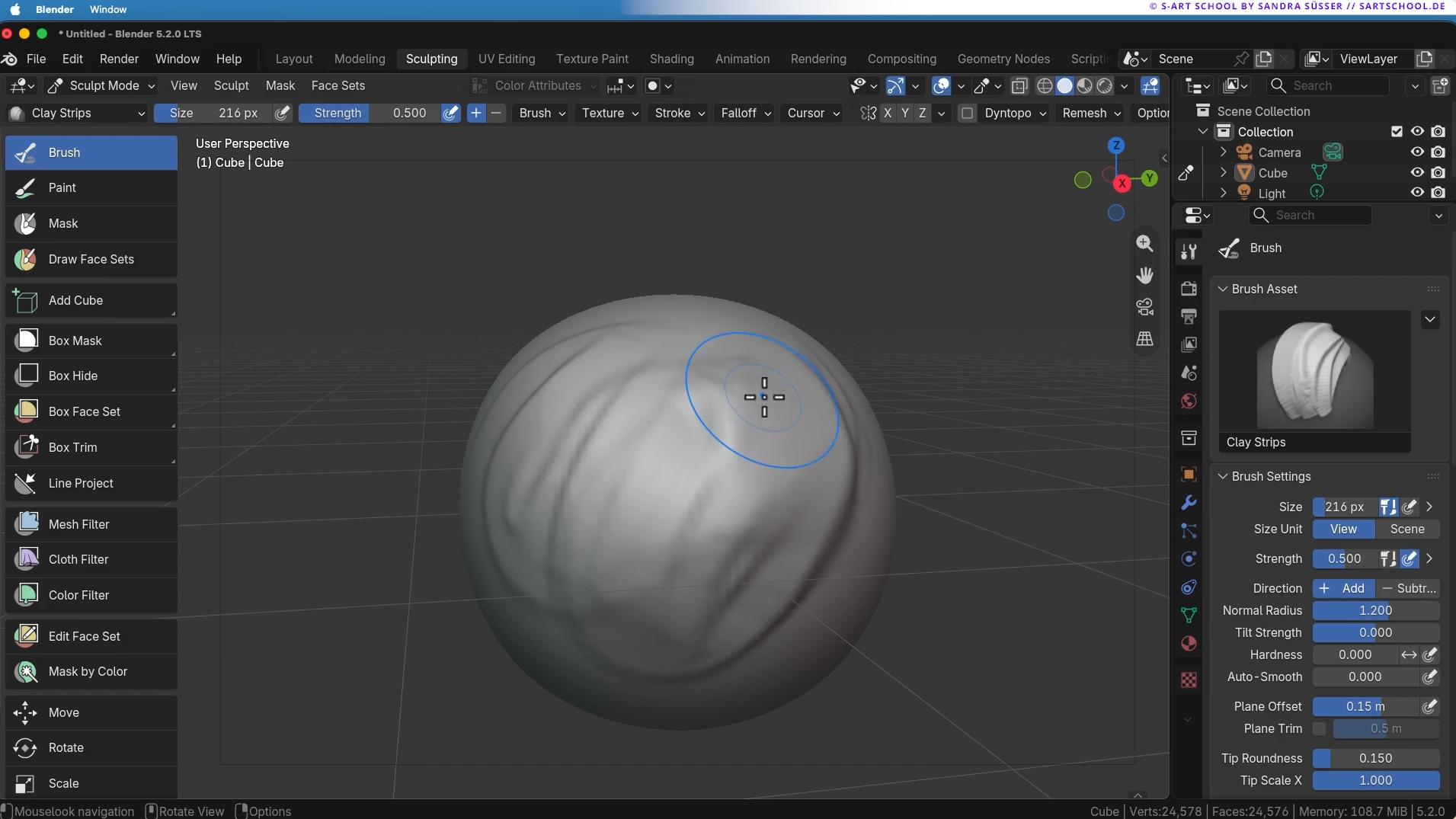Open the Modifiers wrench properties tab

(x=1189, y=503)
